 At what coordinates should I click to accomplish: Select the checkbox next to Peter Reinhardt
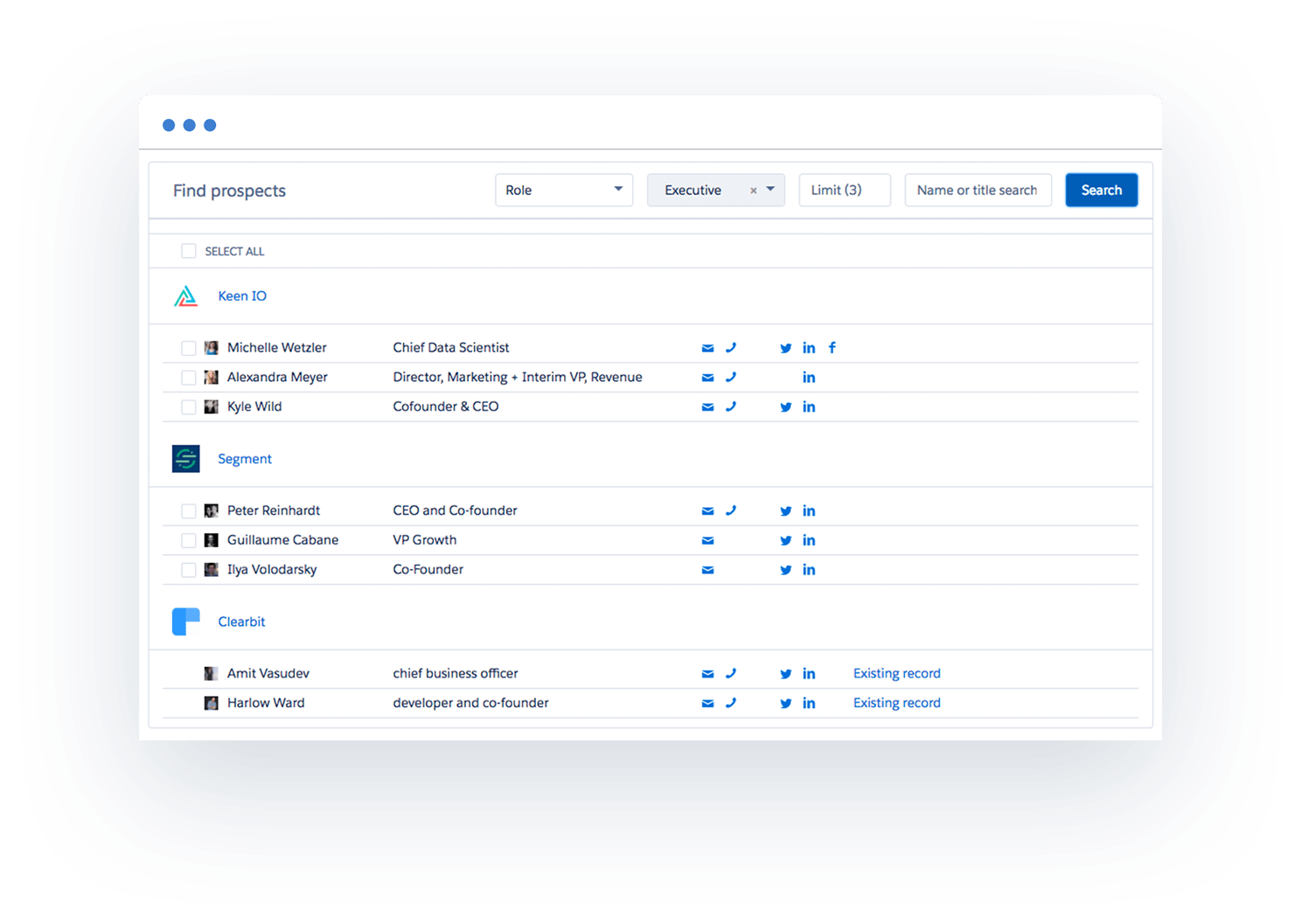coord(189,511)
